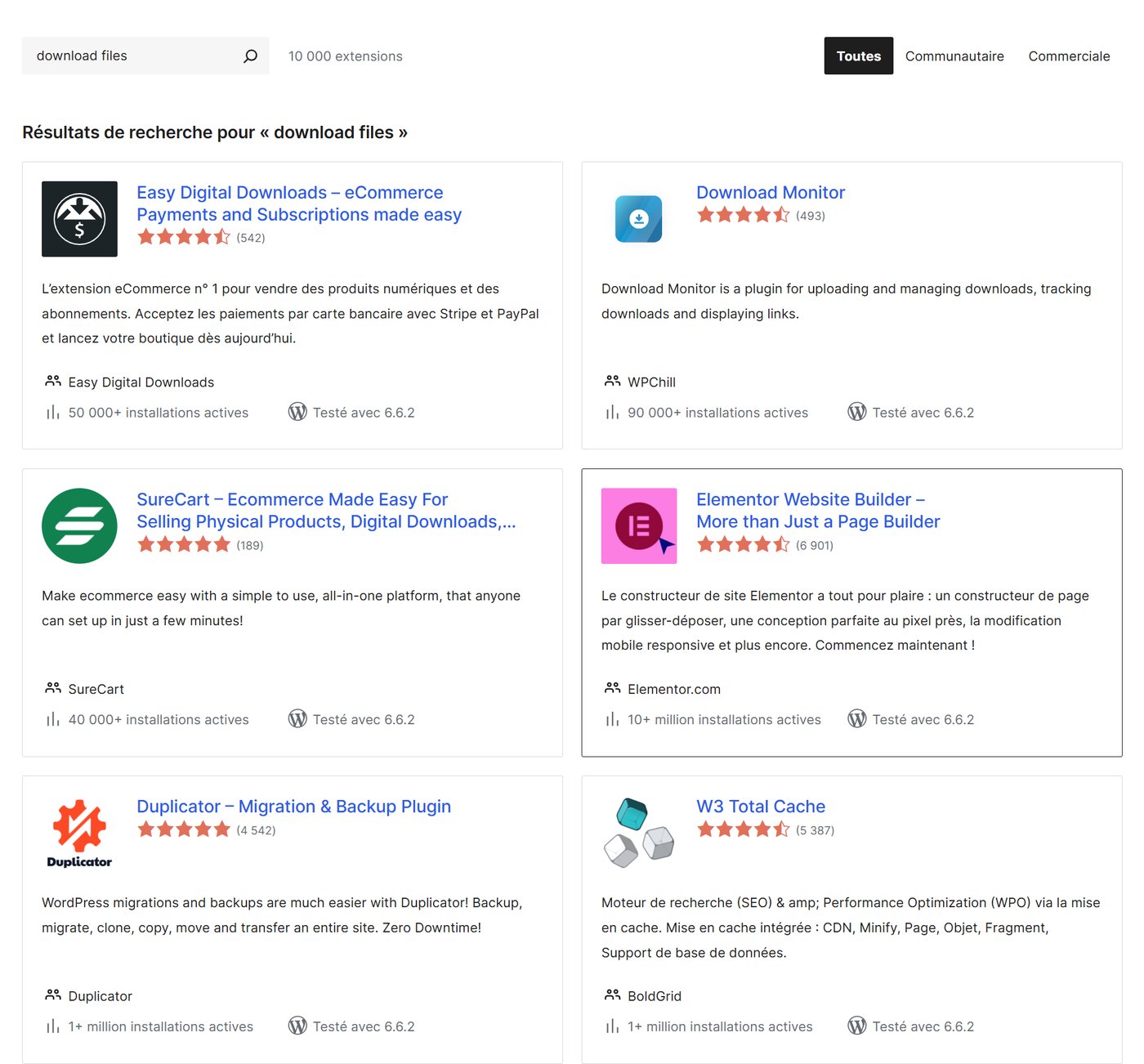
Task: Click the search magnifier icon
Action: point(250,56)
